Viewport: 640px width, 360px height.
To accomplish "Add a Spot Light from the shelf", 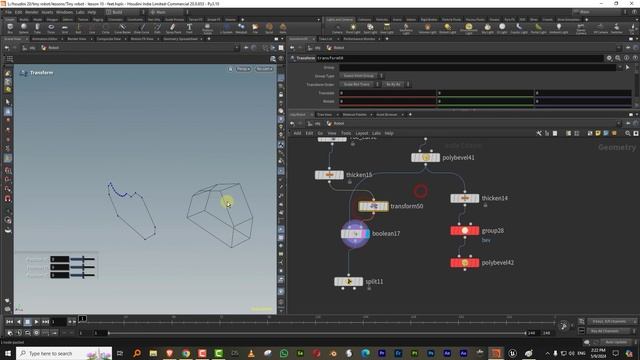I will coord(370,28).
